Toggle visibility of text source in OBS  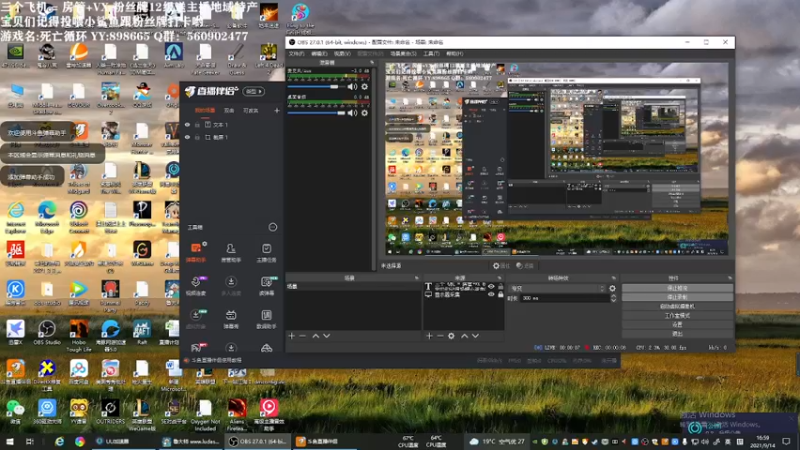(x=491, y=286)
